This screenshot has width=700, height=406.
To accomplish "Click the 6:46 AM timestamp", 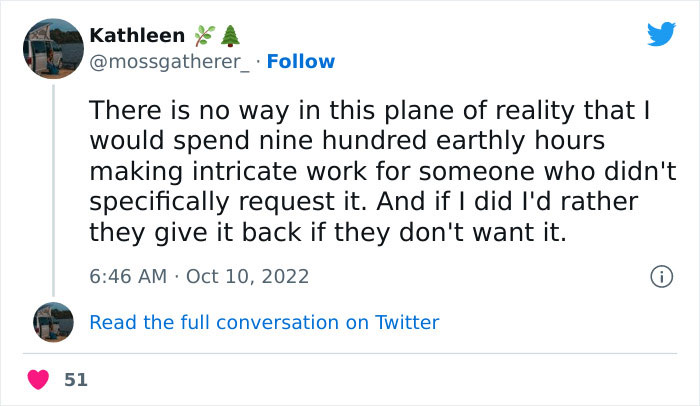I will (x=129, y=276).
